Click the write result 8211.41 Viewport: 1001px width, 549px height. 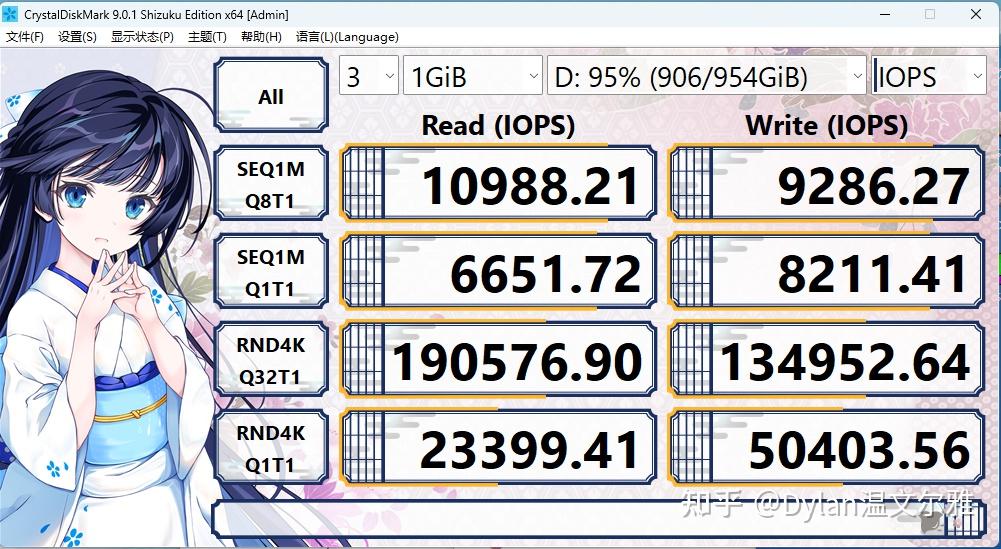point(826,272)
